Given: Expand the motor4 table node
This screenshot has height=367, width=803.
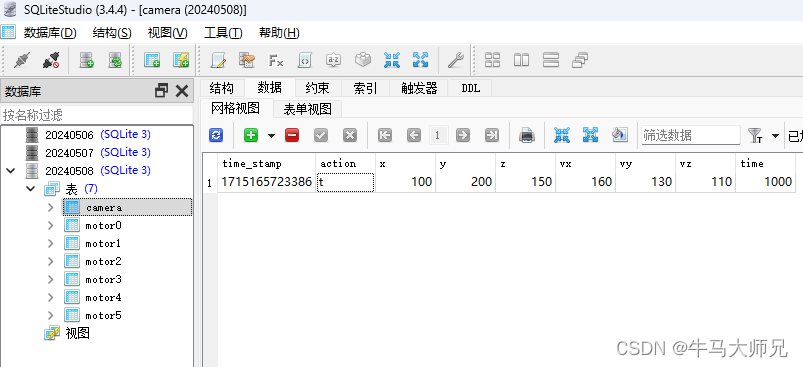Looking at the screenshot, I should (x=50, y=297).
